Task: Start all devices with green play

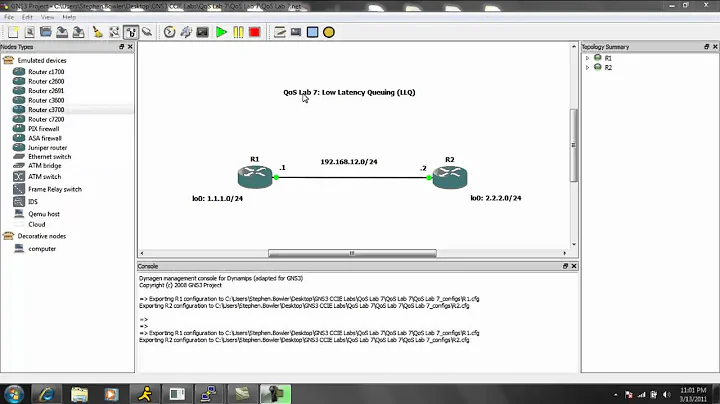Action: click(221, 32)
